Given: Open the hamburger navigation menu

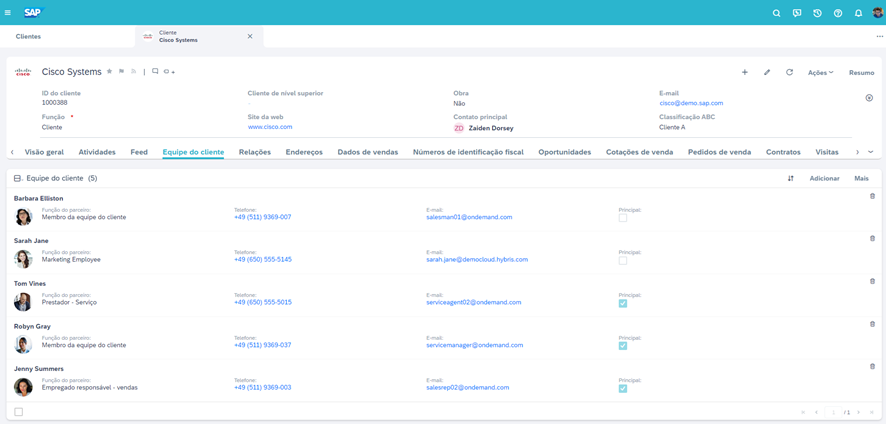Looking at the screenshot, I should tap(7, 12).
